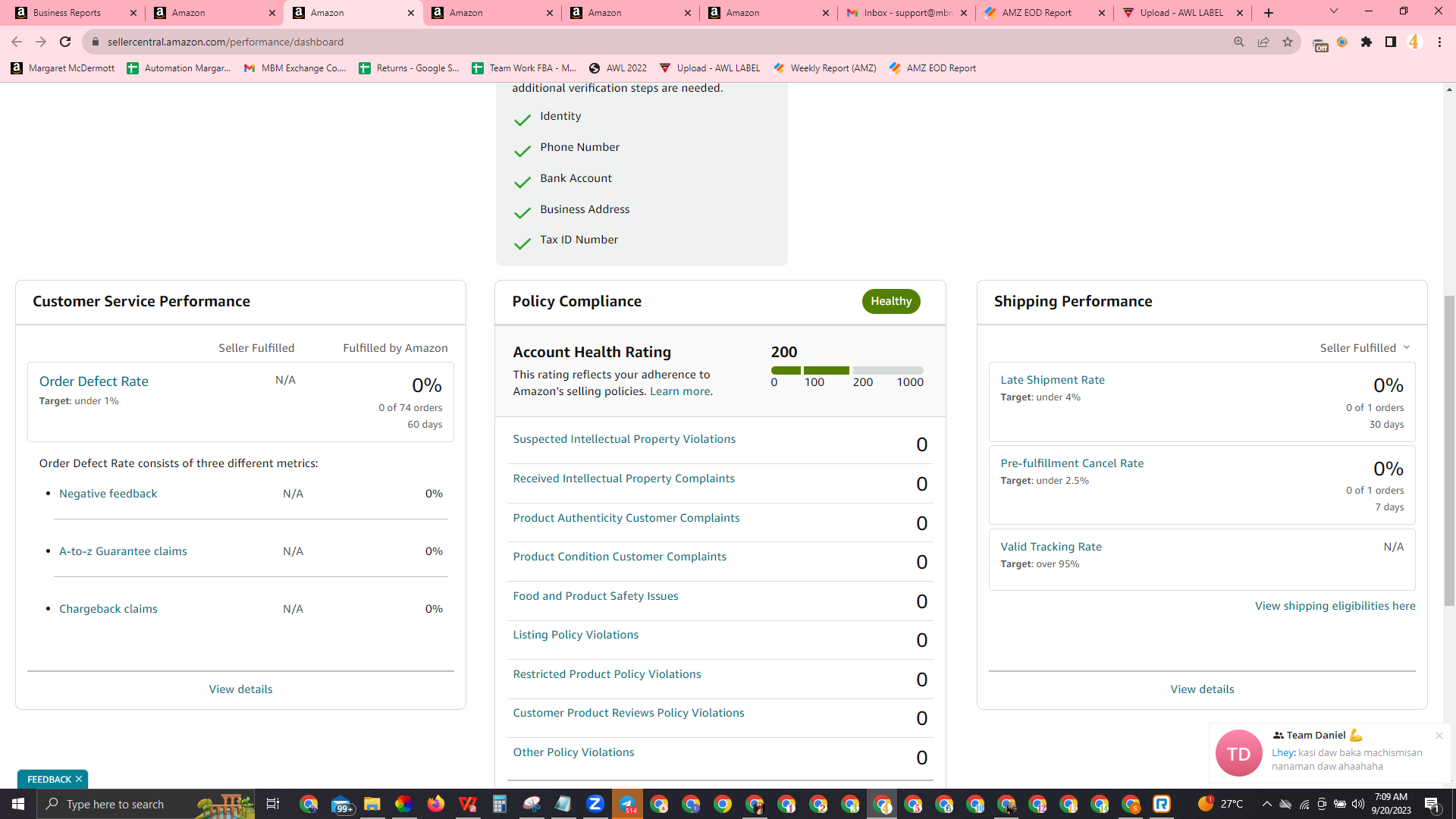Open the Margaret McDermott bookmark
Image resolution: width=1456 pixels, height=819 pixels.
pyautogui.click(x=63, y=68)
